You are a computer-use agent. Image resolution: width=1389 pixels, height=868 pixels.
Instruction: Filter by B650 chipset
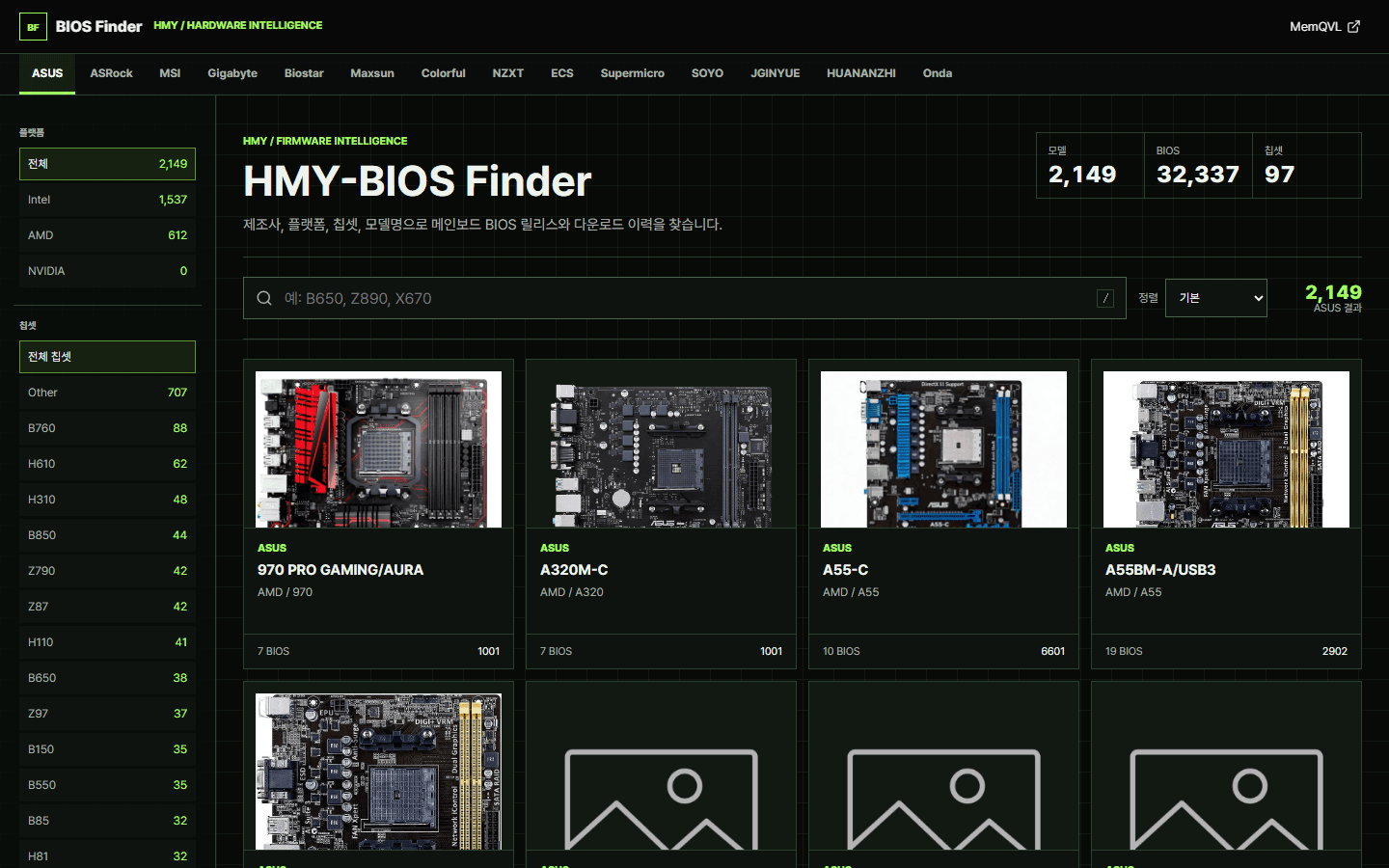(107, 678)
